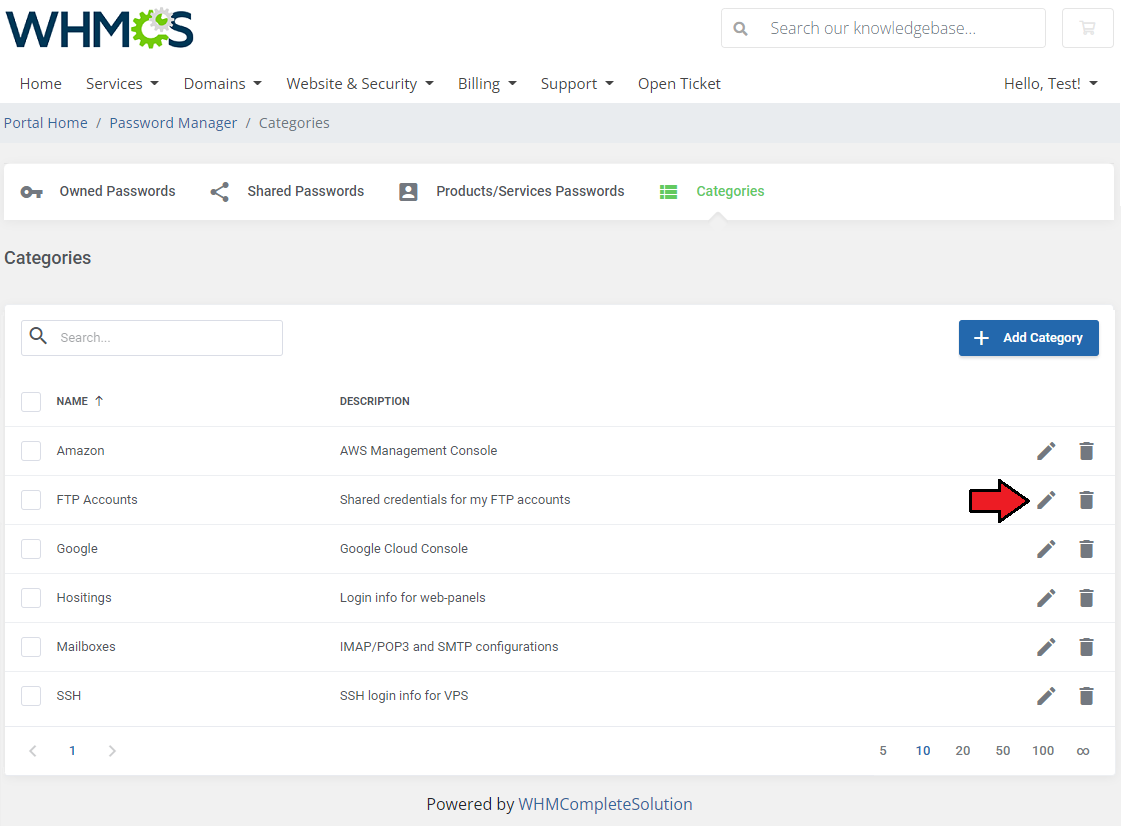Switch to Shared Passwords tab
1121x826 pixels.
[287, 192]
